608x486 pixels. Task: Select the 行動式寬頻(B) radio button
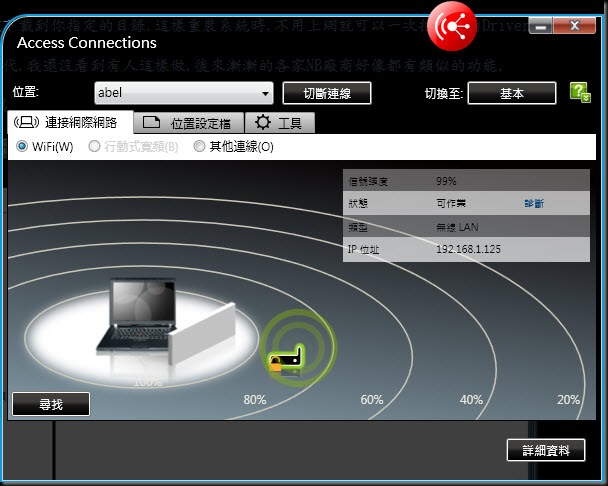(x=94, y=146)
